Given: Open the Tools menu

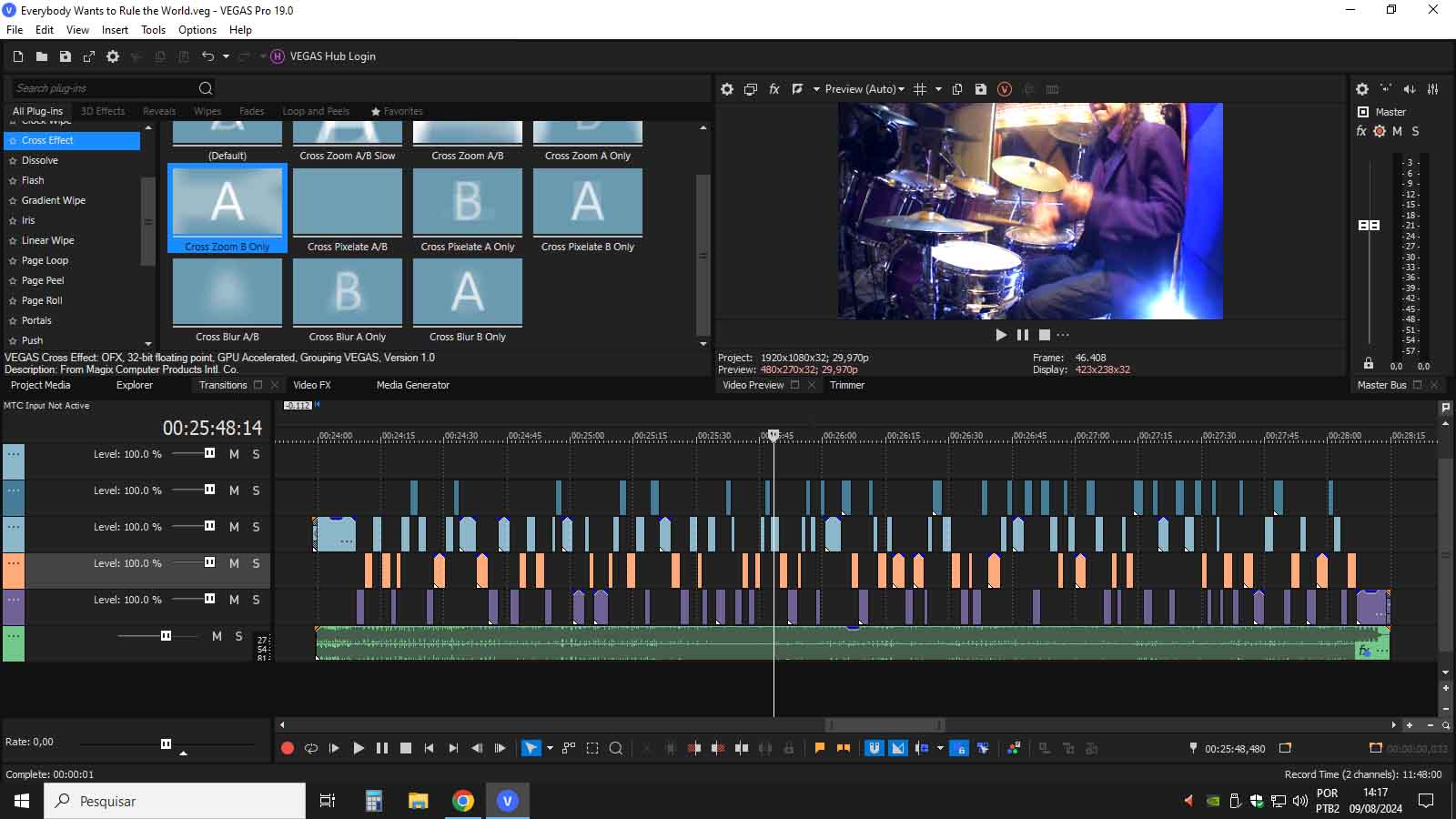Looking at the screenshot, I should click(153, 30).
